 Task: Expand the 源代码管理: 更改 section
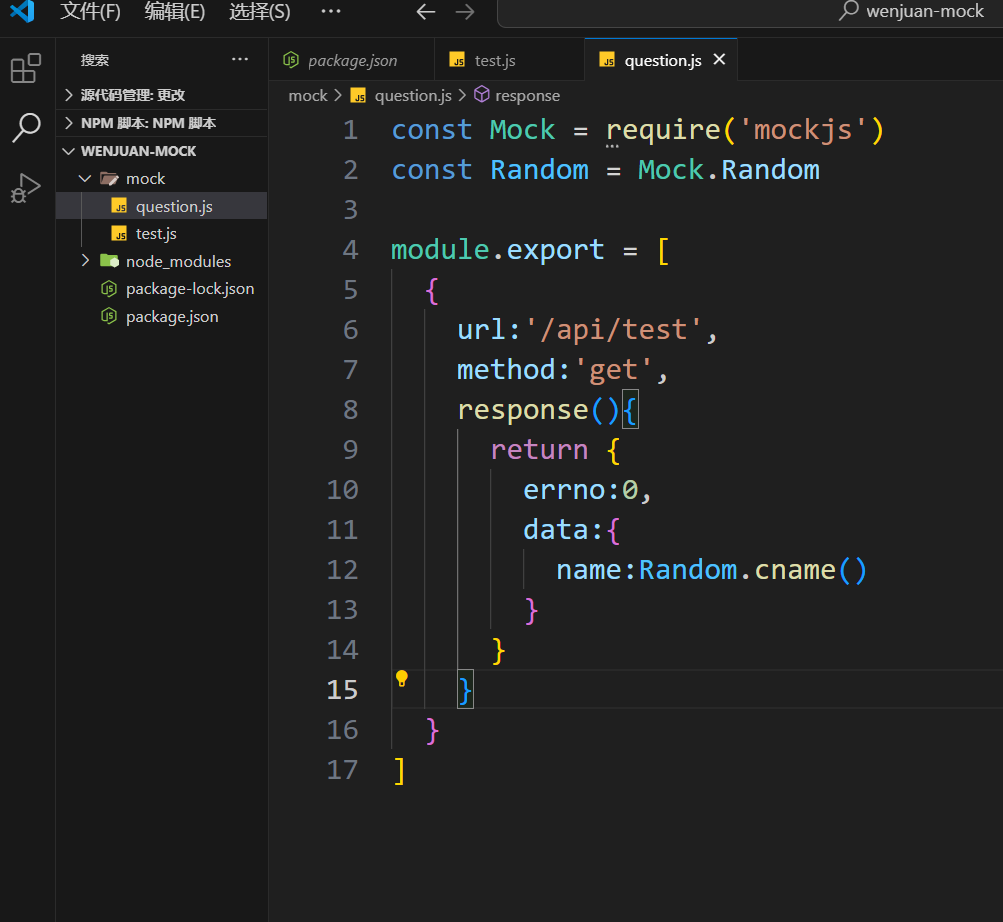pyautogui.click(x=162, y=95)
